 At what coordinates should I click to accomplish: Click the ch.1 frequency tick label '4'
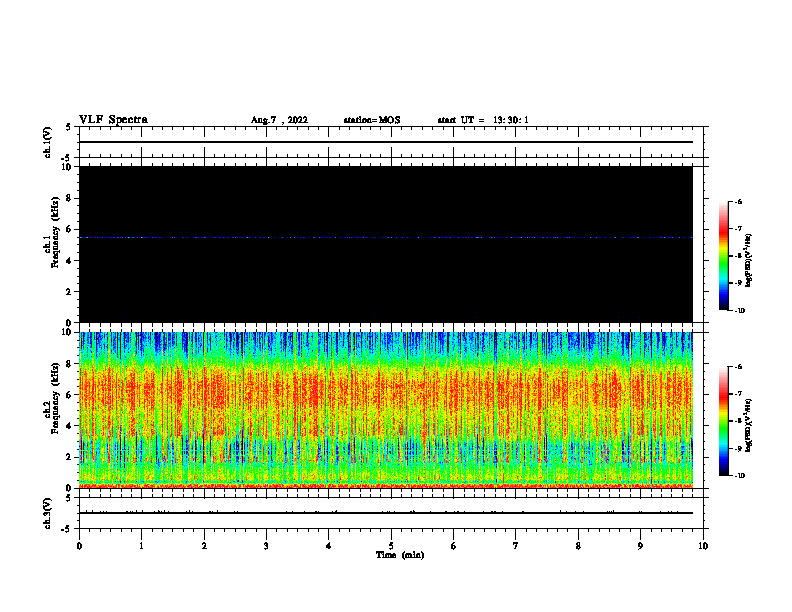coord(69,261)
